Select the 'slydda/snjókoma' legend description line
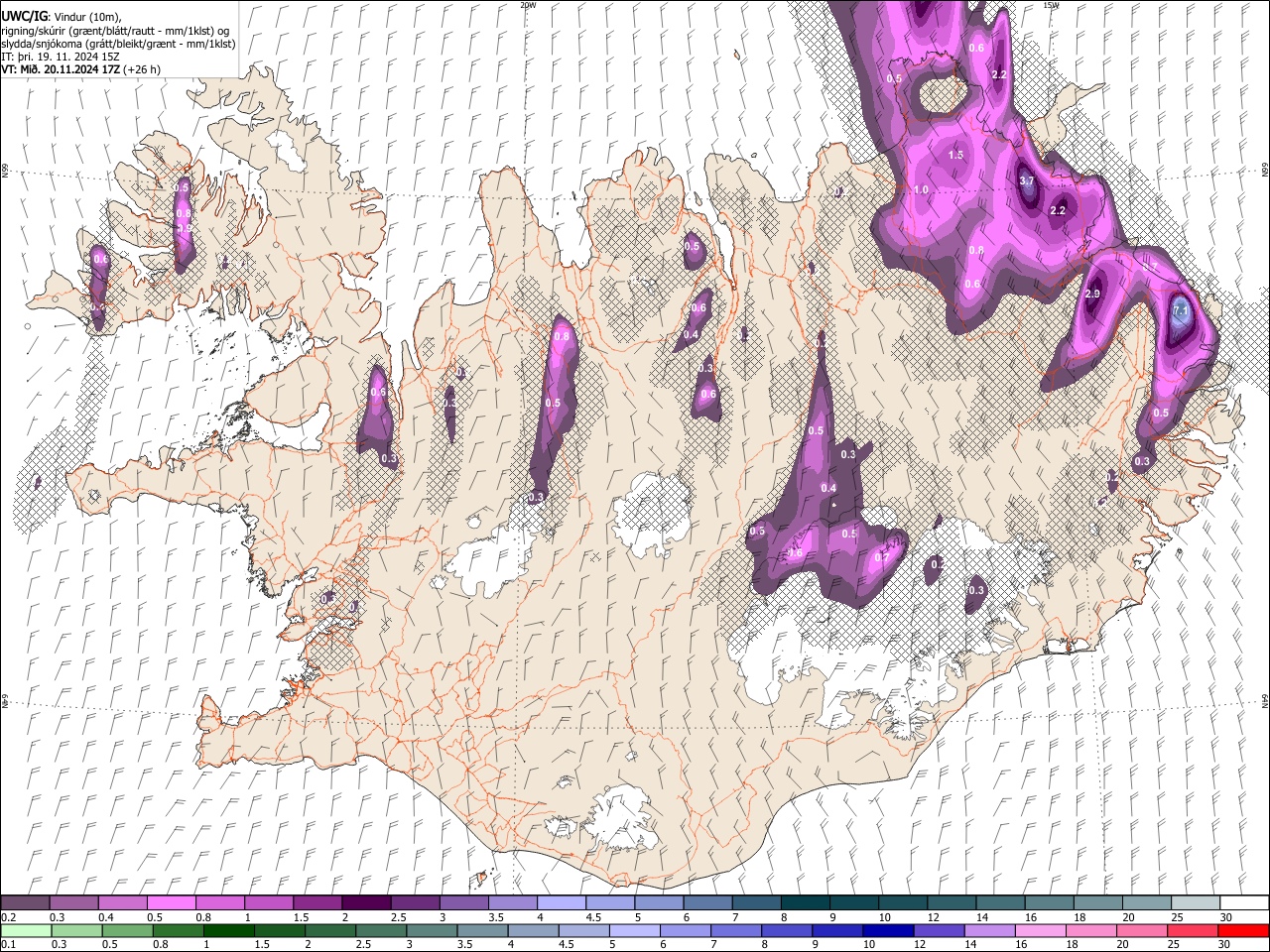Viewport: 1270px width, 952px height. [118, 44]
